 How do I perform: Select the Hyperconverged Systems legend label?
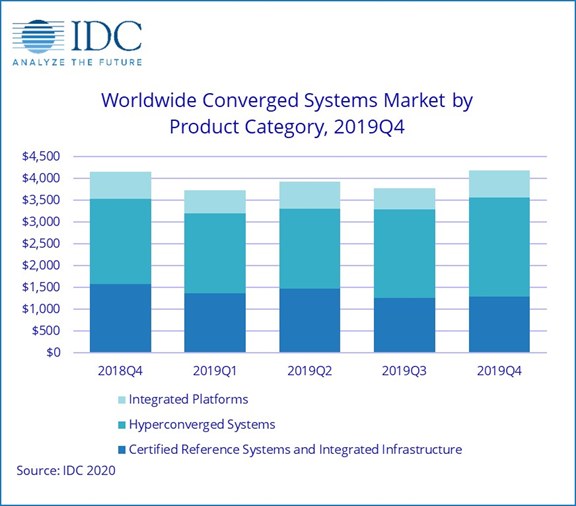click(x=202, y=425)
